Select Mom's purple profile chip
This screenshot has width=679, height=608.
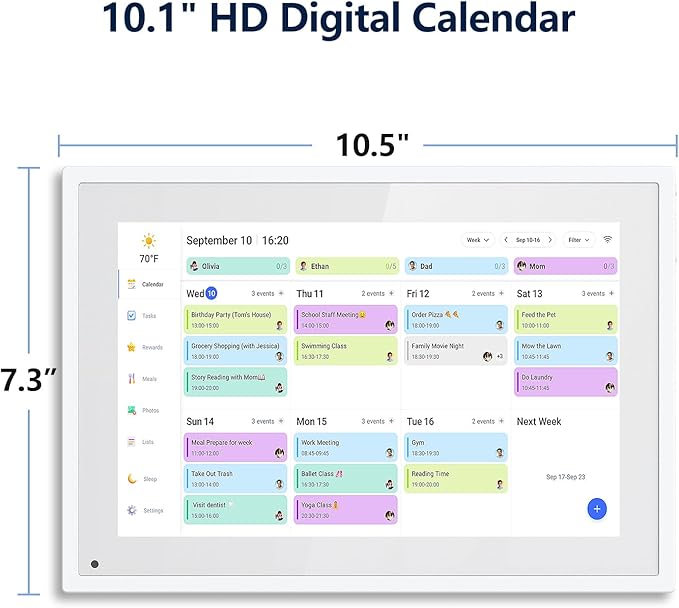(x=565, y=266)
